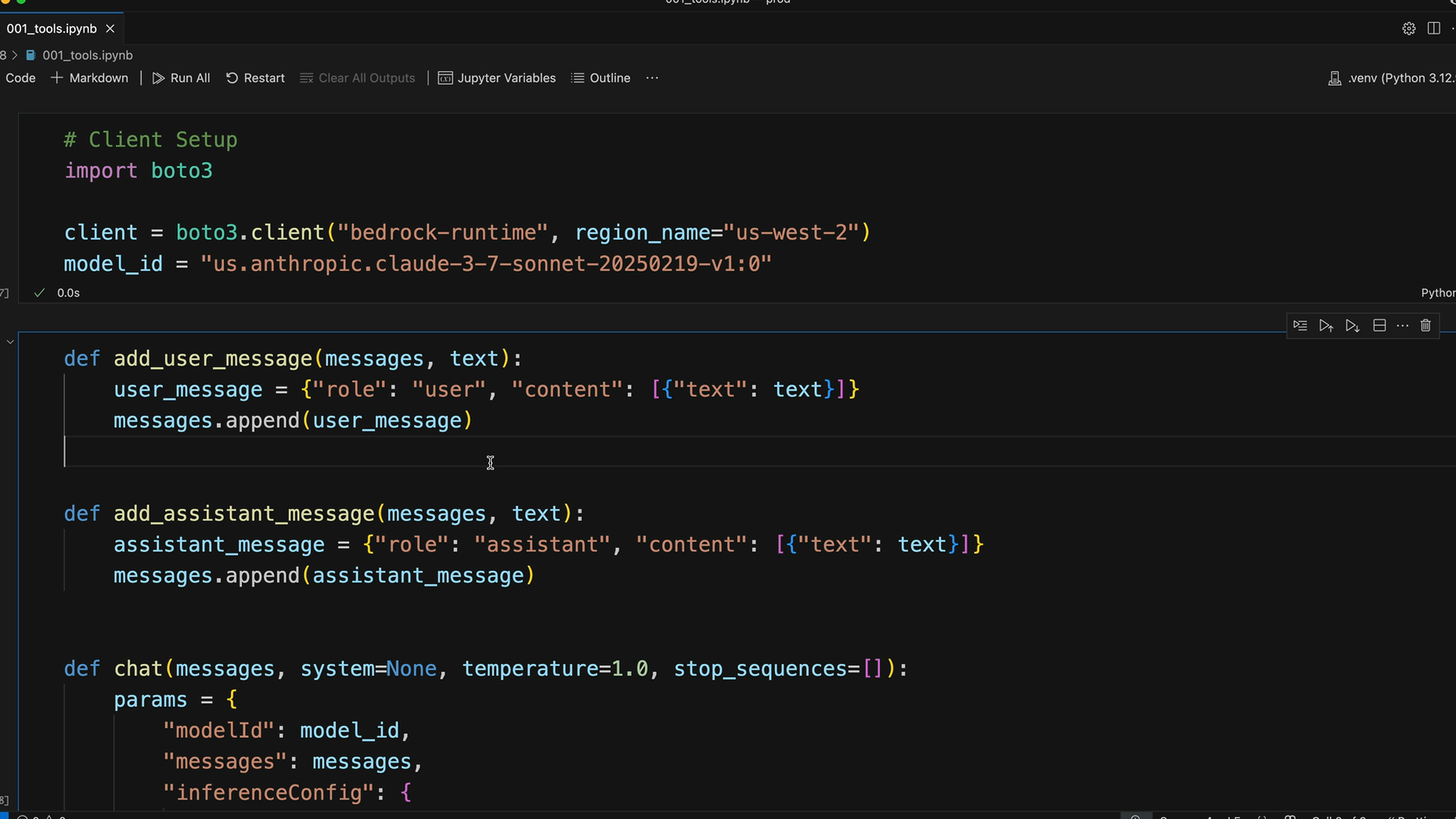Click 001_tools.ipynb in breadcrumb path

(87, 55)
